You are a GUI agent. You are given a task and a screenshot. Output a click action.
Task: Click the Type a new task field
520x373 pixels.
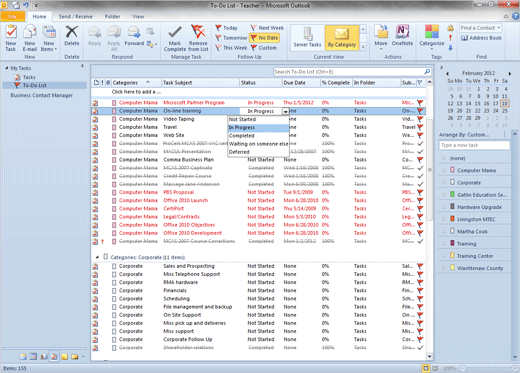pyautogui.click(x=474, y=145)
